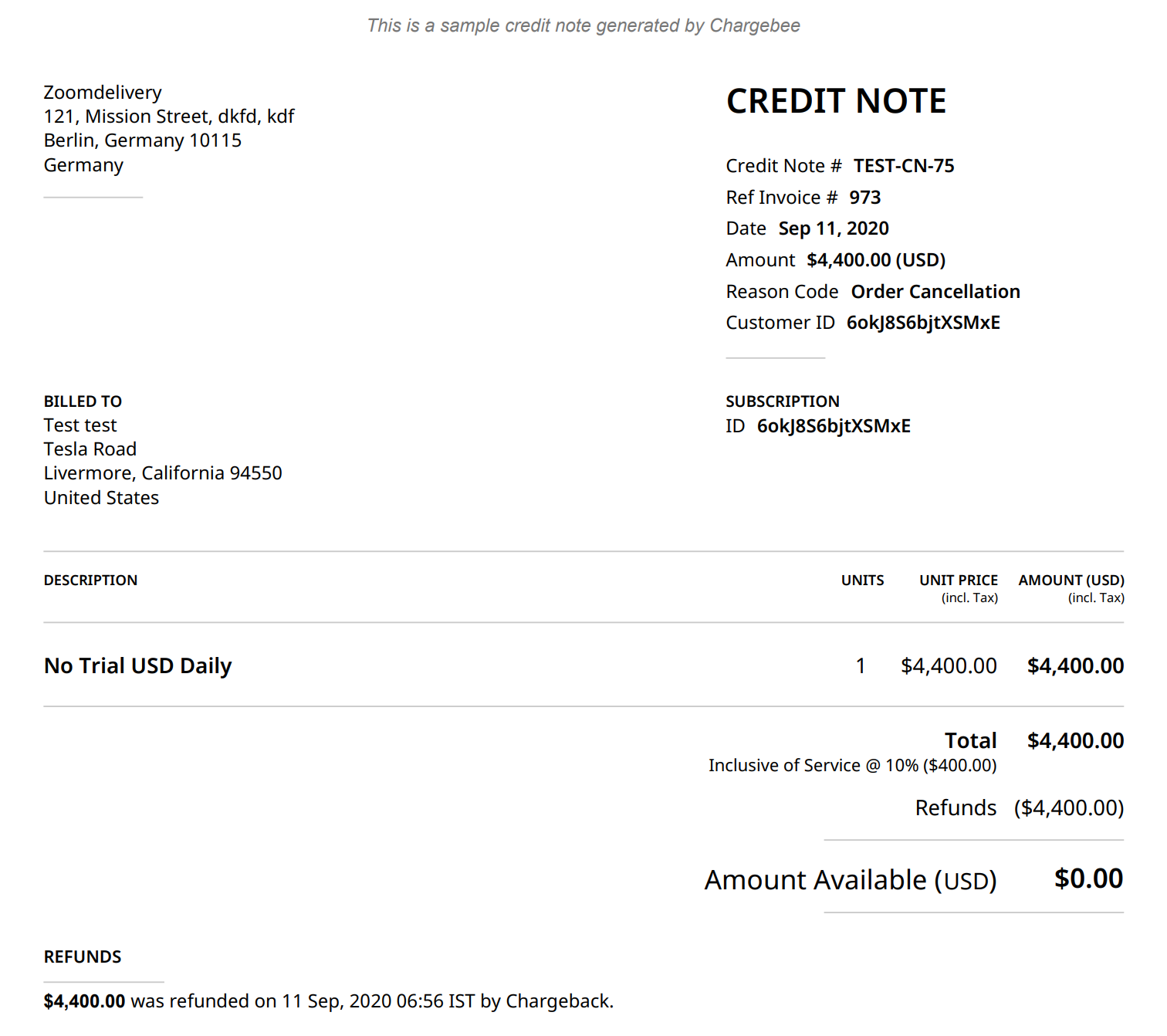Click the Inclusive of Service 10% tax line
This screenshot has width=1167, height=1036.
pos(852,765)
